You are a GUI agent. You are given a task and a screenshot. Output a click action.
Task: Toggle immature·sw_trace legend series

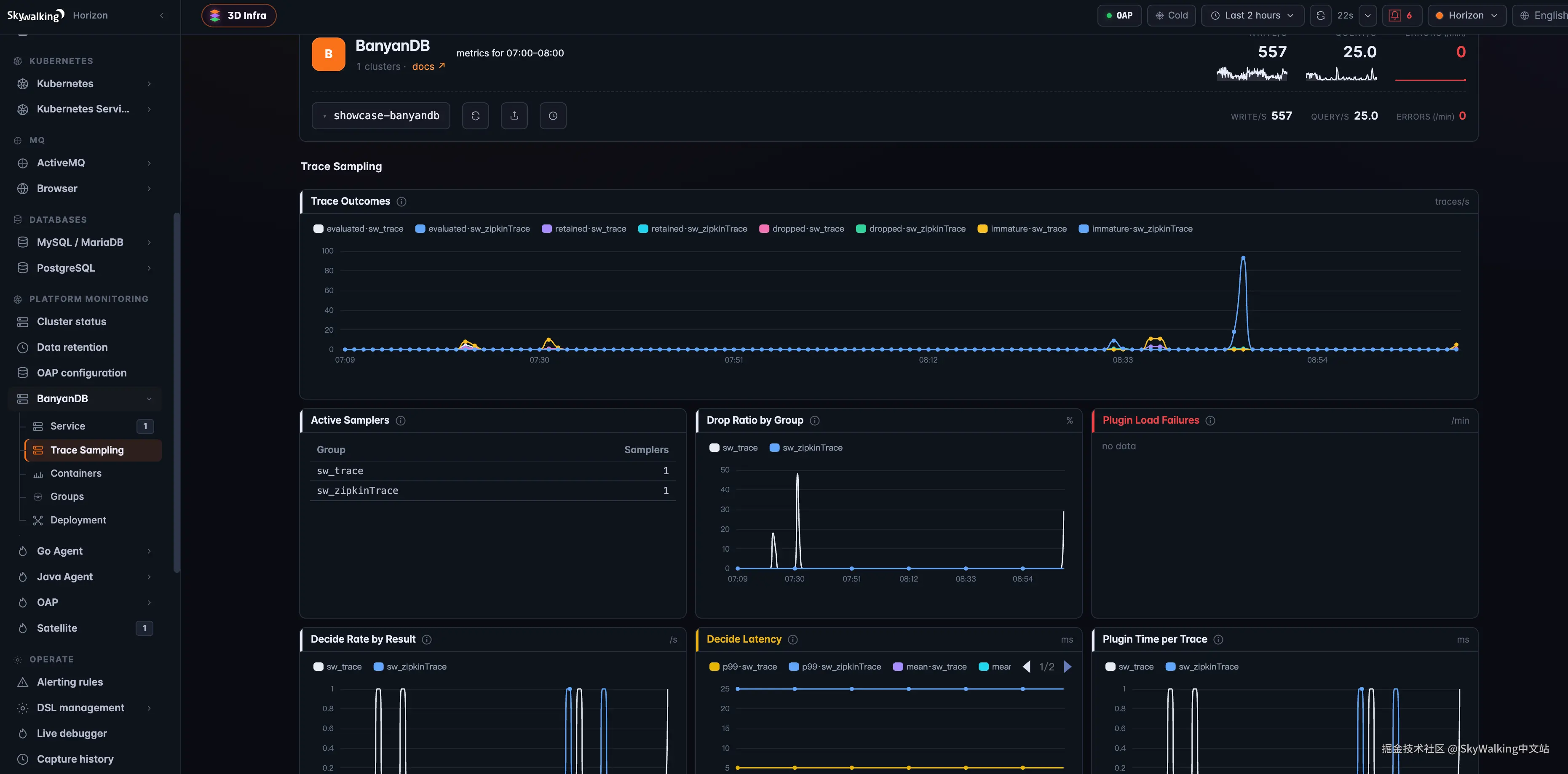tap(1022, 229)
